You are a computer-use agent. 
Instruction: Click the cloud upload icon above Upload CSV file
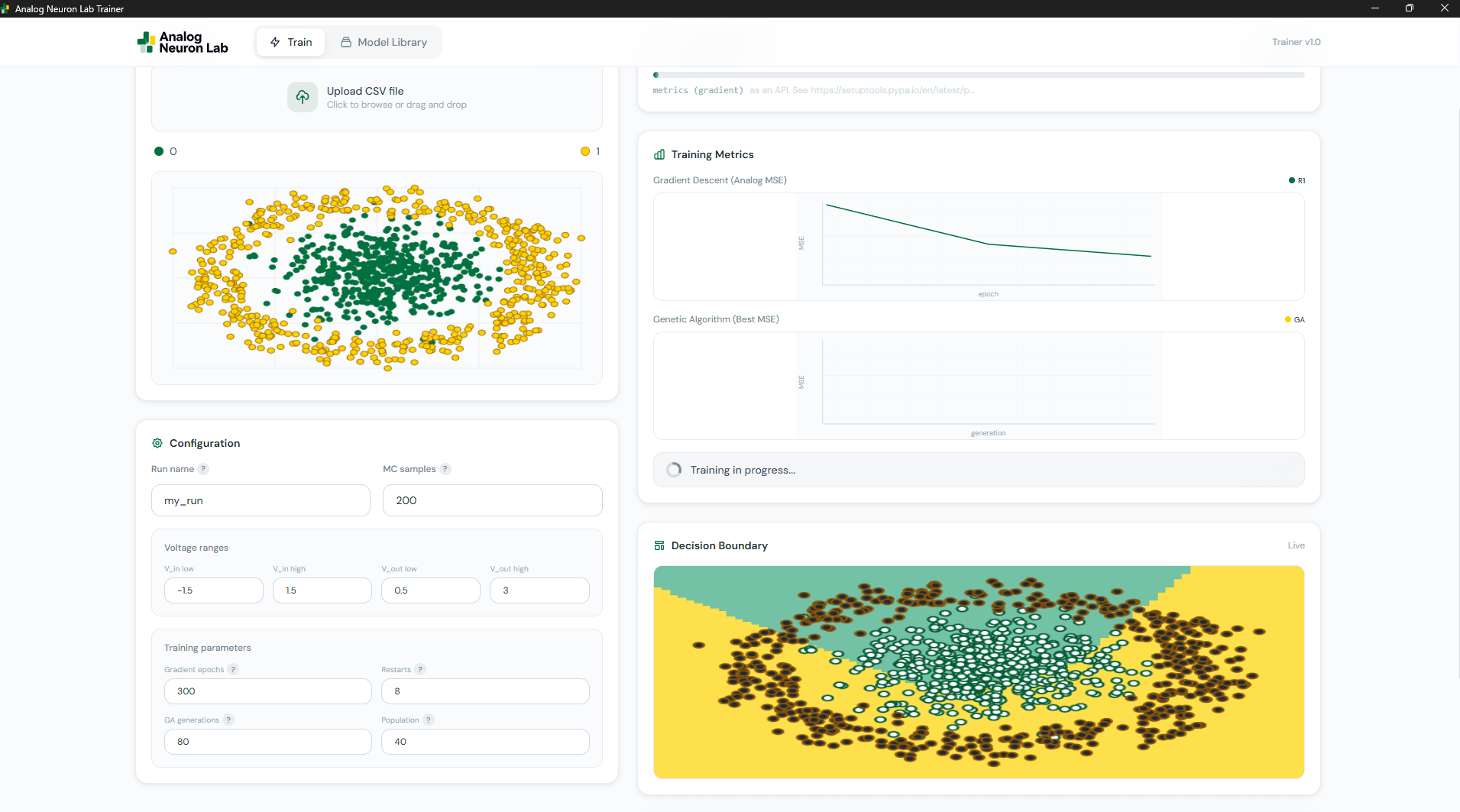302,96
